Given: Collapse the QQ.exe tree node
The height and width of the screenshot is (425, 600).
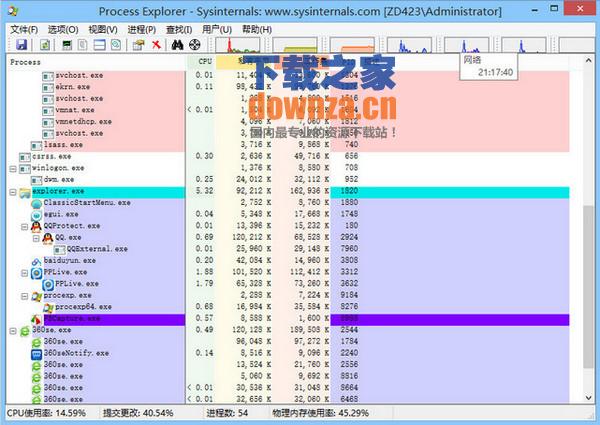Looking at the screenshot, I should (36, 238).
